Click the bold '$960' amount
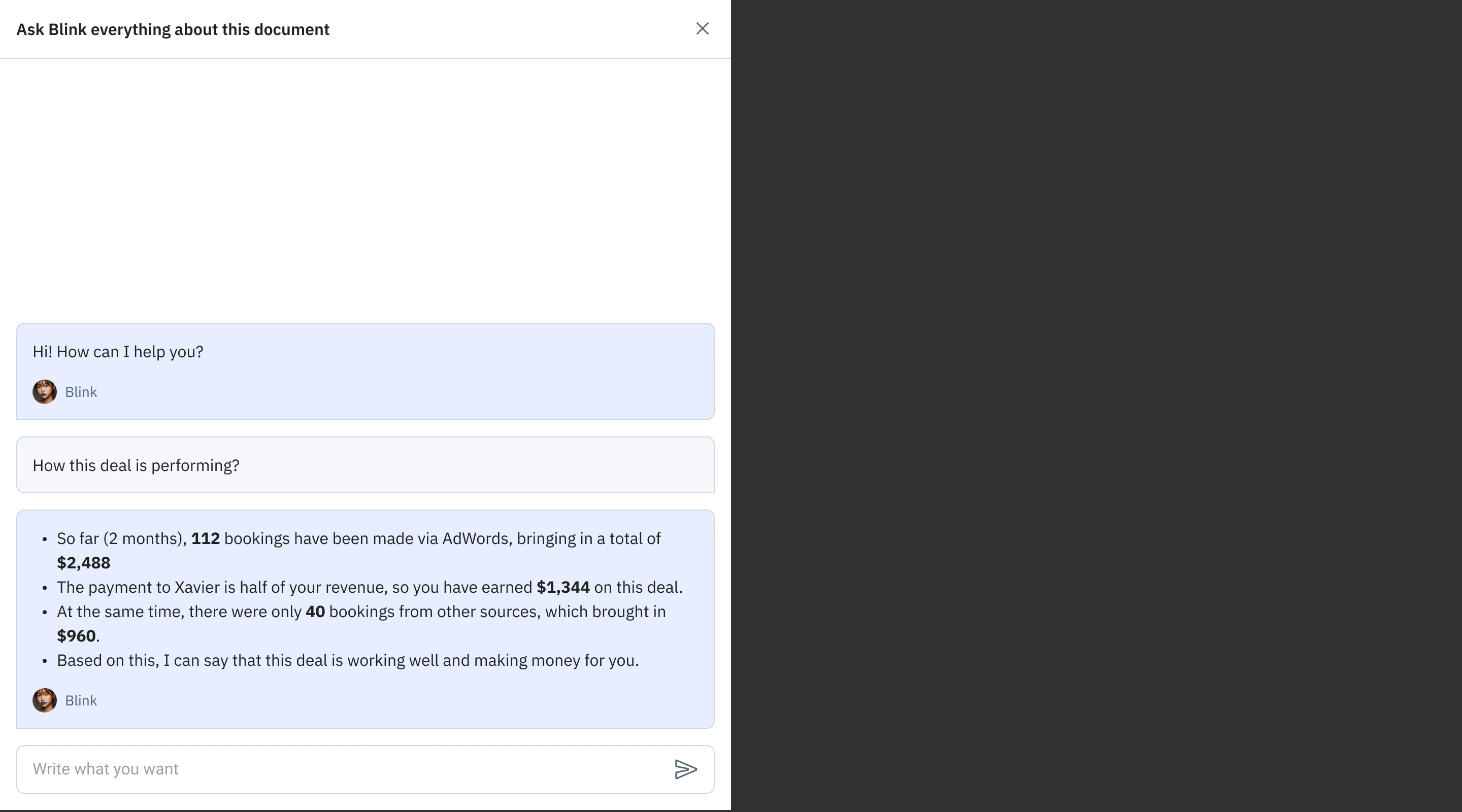This screenshot has height=812, width=1462. (x=76, y=636)
